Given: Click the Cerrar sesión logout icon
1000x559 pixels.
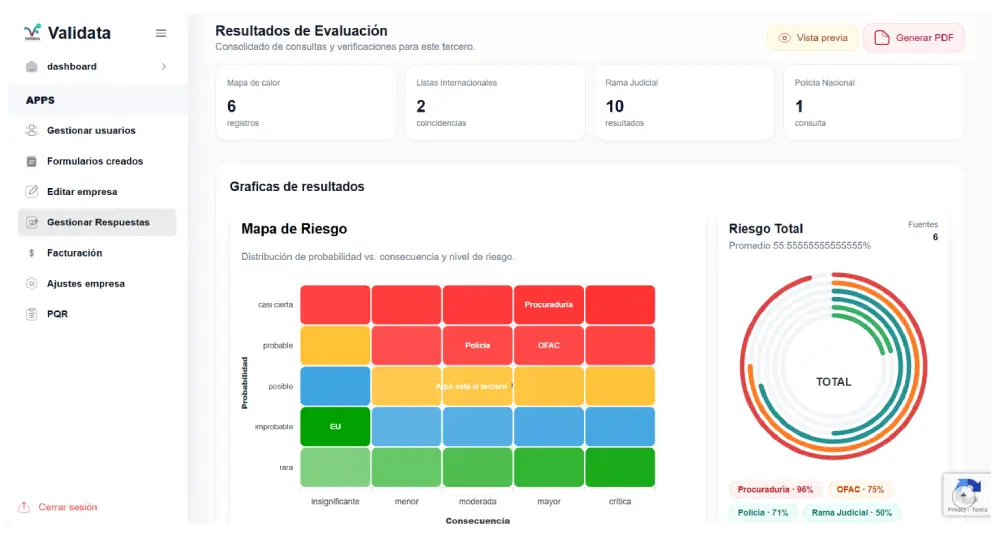Looking at the screenshot, I should [24, 507].
